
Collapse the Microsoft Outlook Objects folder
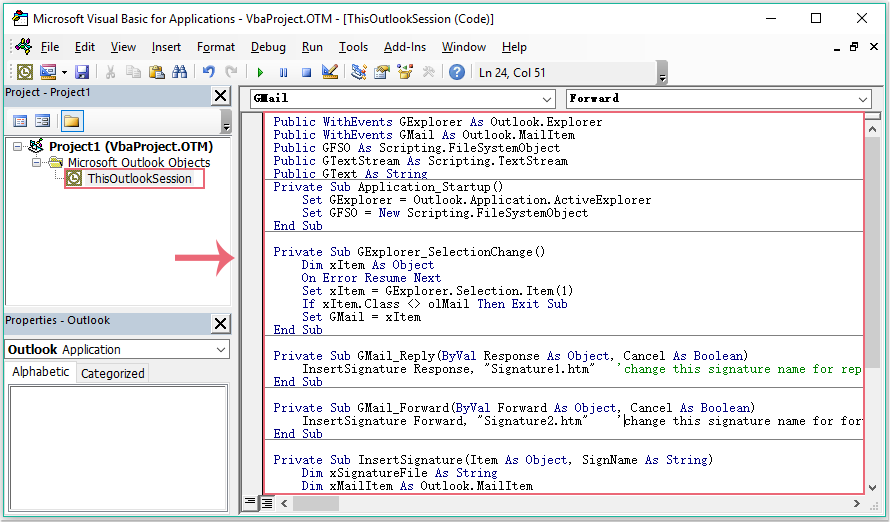37,163
